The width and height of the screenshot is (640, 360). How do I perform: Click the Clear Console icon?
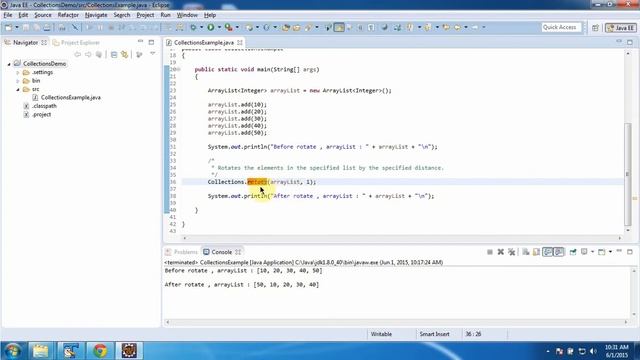click(526, 252)
